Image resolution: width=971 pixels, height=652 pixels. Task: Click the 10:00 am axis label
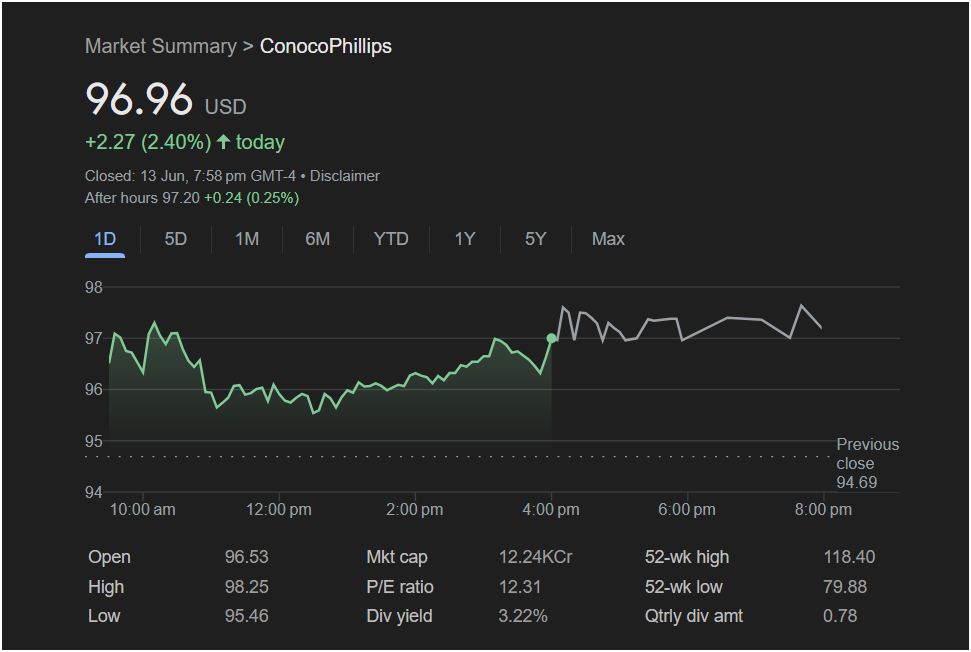(142, 510)
